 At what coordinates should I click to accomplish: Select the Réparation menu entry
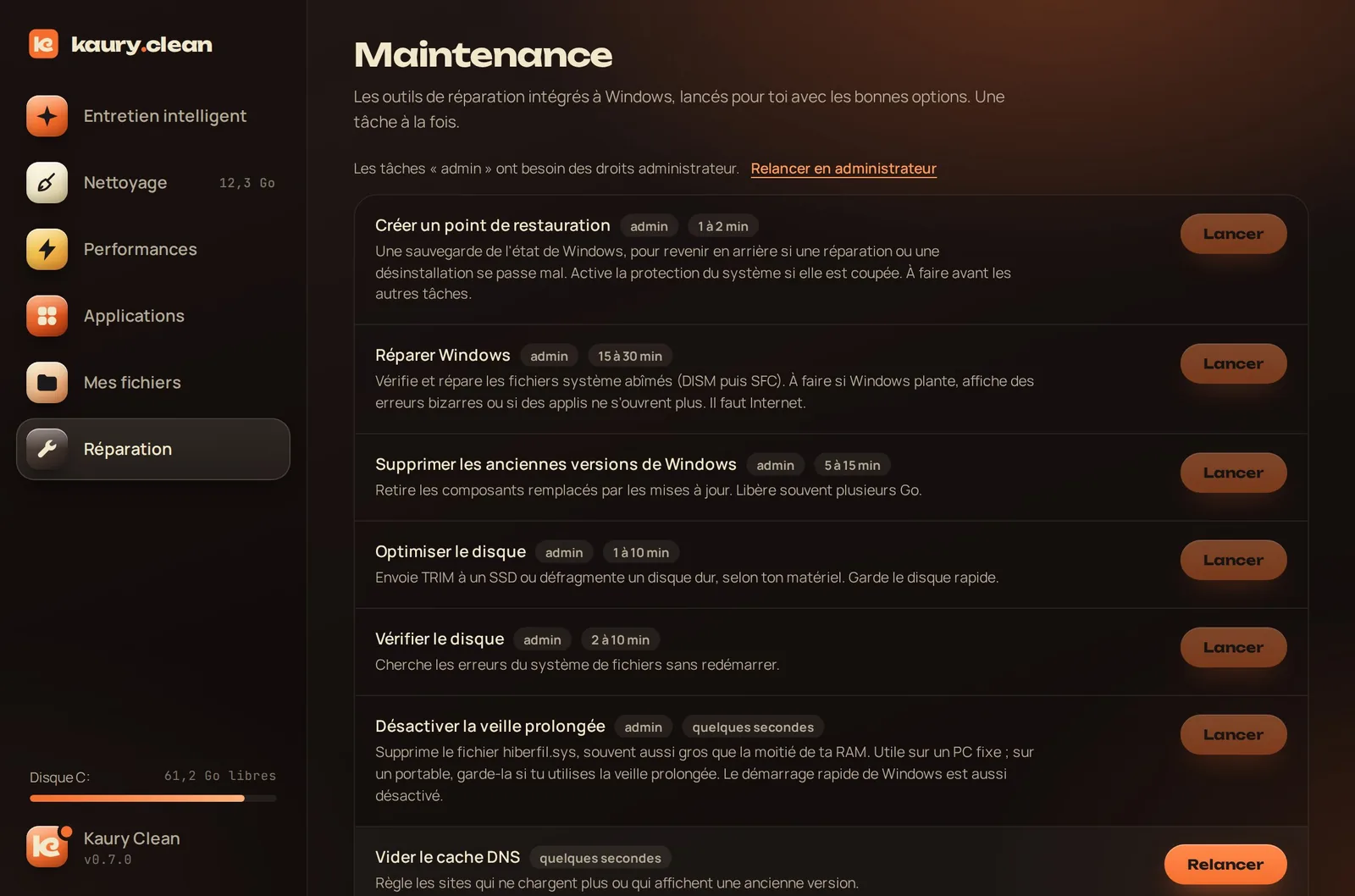(153, 449)
